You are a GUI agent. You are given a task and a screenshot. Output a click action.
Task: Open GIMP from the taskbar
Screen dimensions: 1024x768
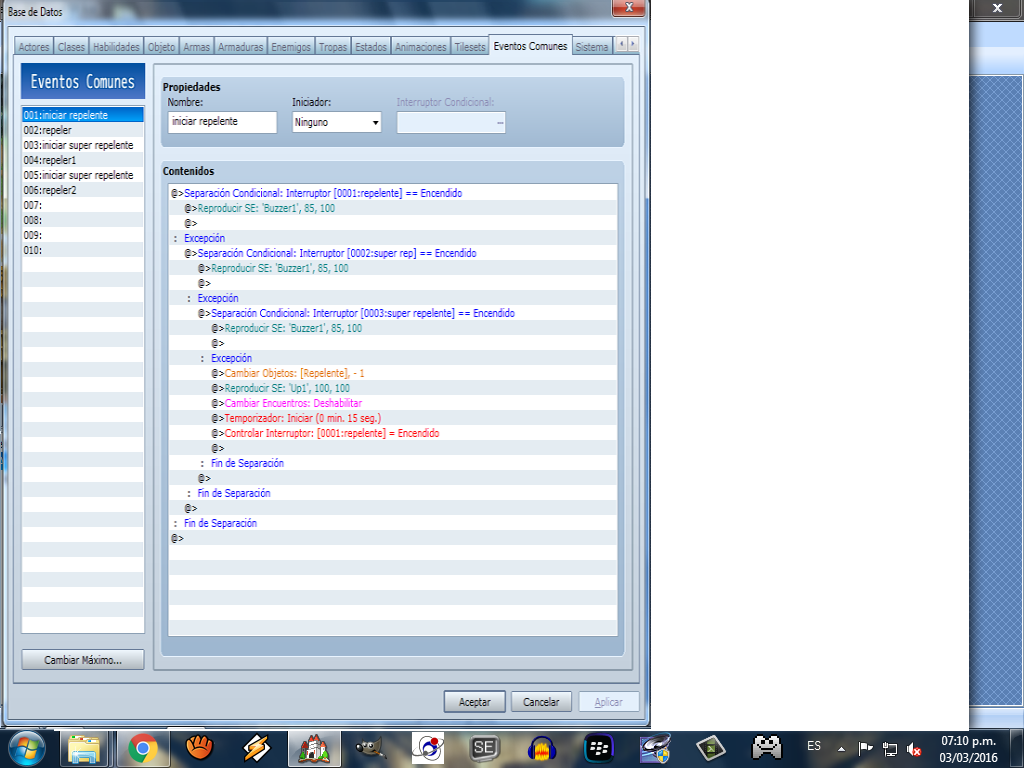pos(371,749)
